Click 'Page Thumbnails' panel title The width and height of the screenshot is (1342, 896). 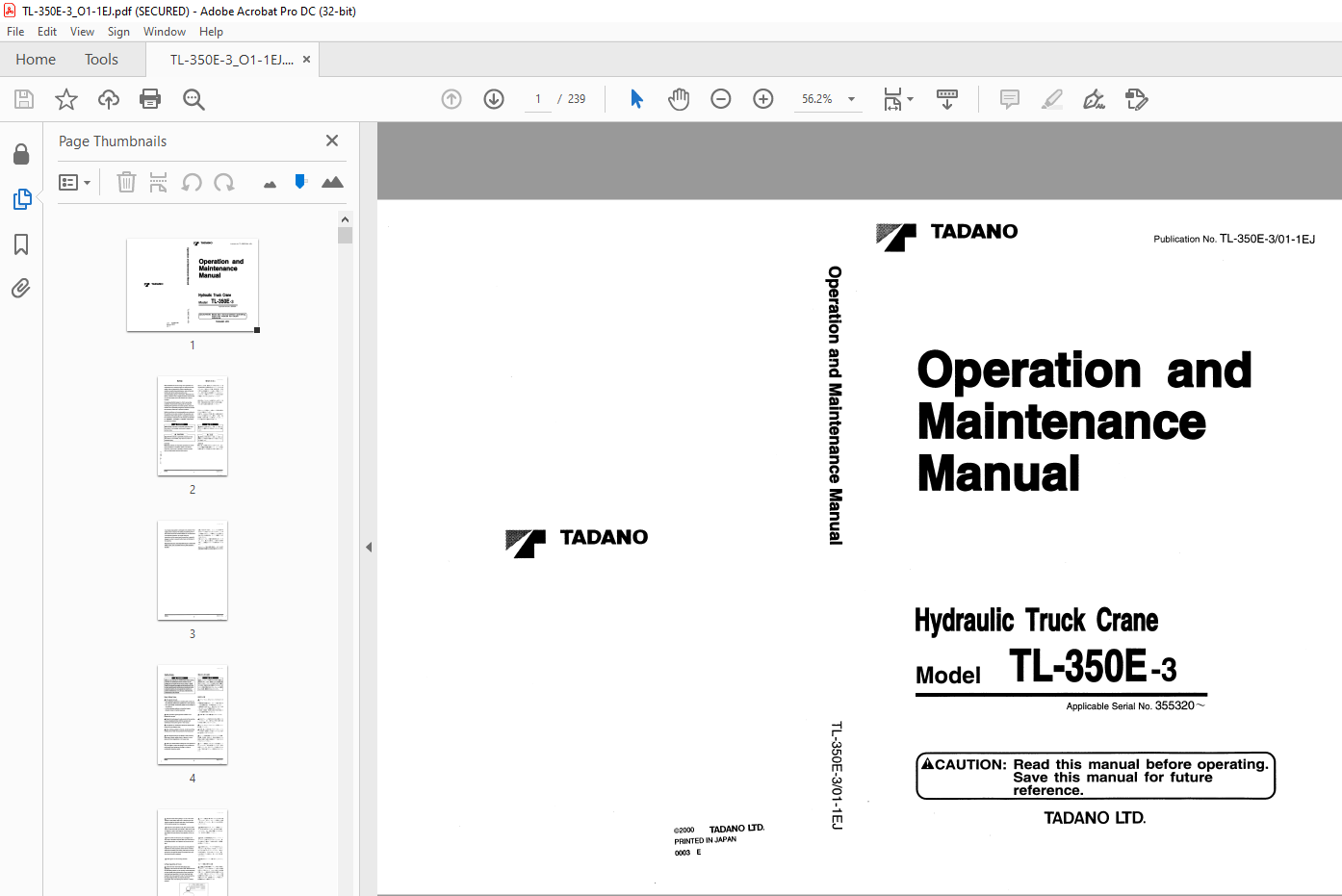click(x=113, y=141)
